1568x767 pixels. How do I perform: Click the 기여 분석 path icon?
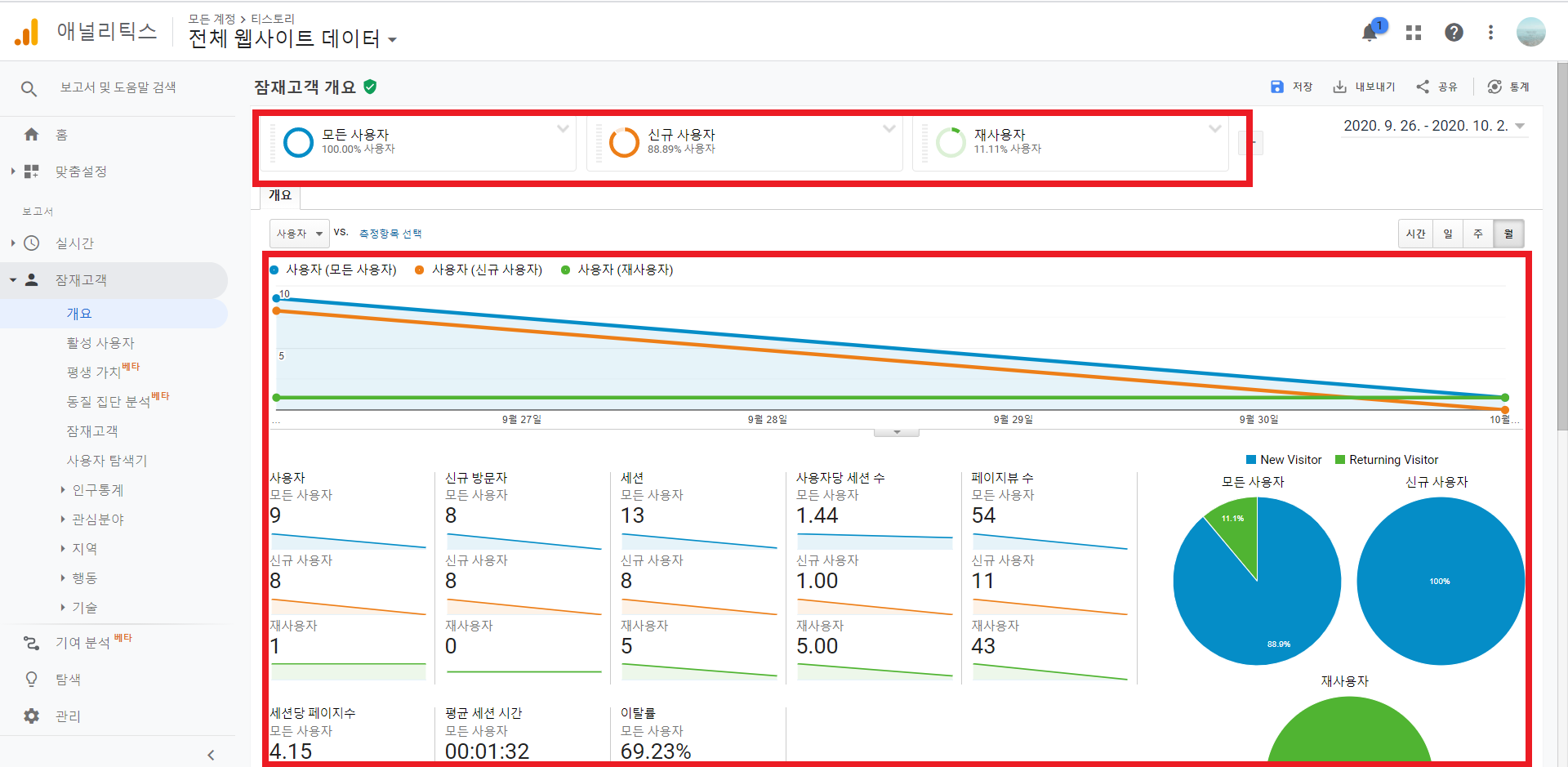point(31,643)
